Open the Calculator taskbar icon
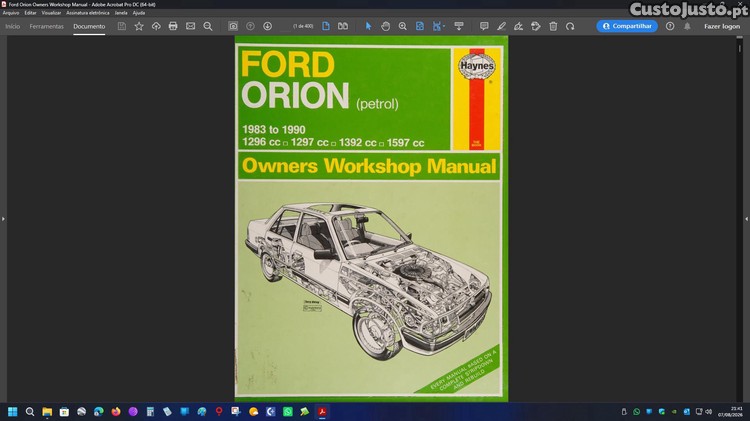 coord(150,411)
